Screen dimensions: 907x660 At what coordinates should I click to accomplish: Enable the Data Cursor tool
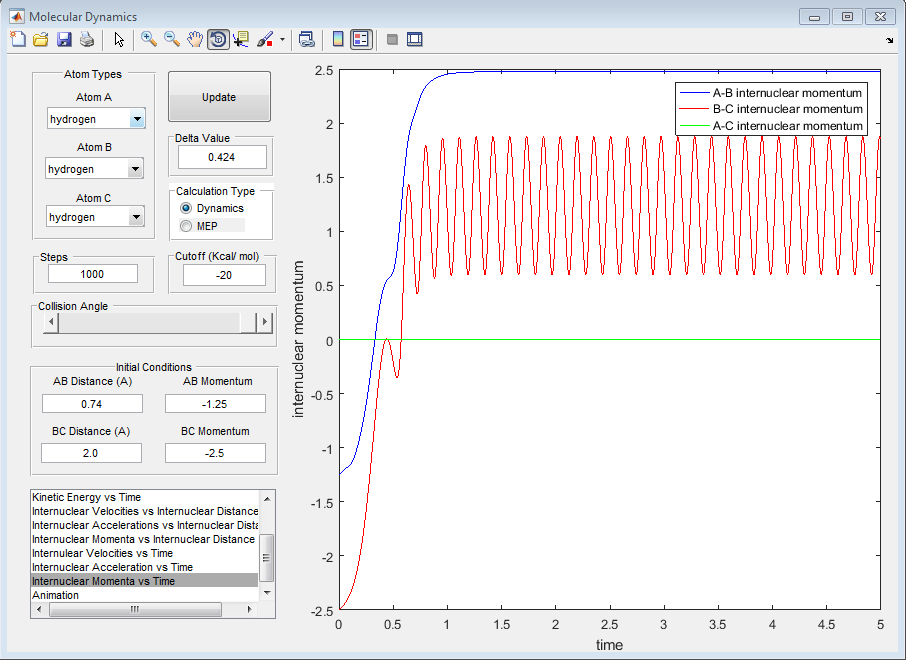(x=241, y=39)
